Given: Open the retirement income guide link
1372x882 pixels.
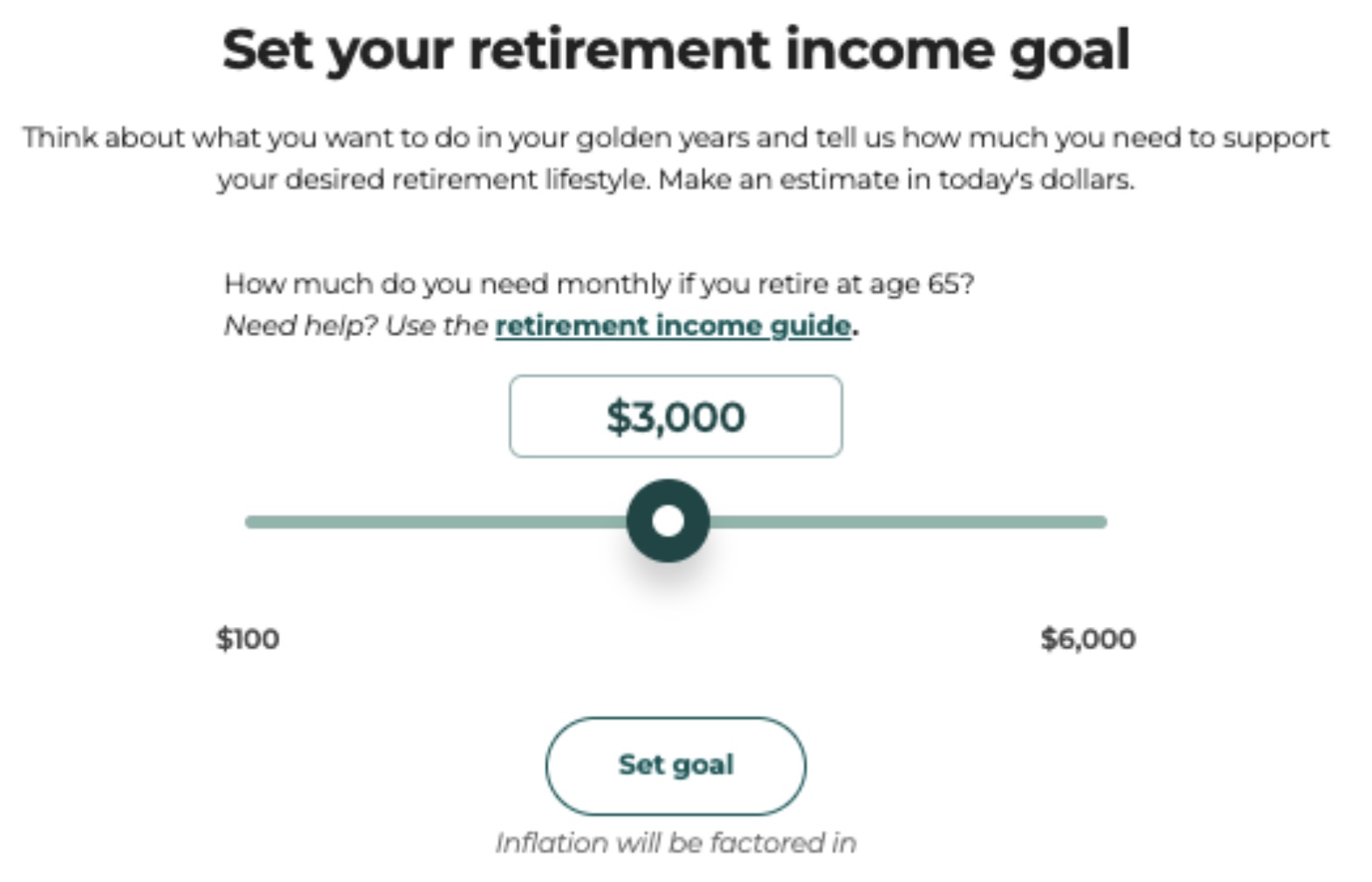Looking at the screenshot, I should pyautogui.click(x=673, y=326).
